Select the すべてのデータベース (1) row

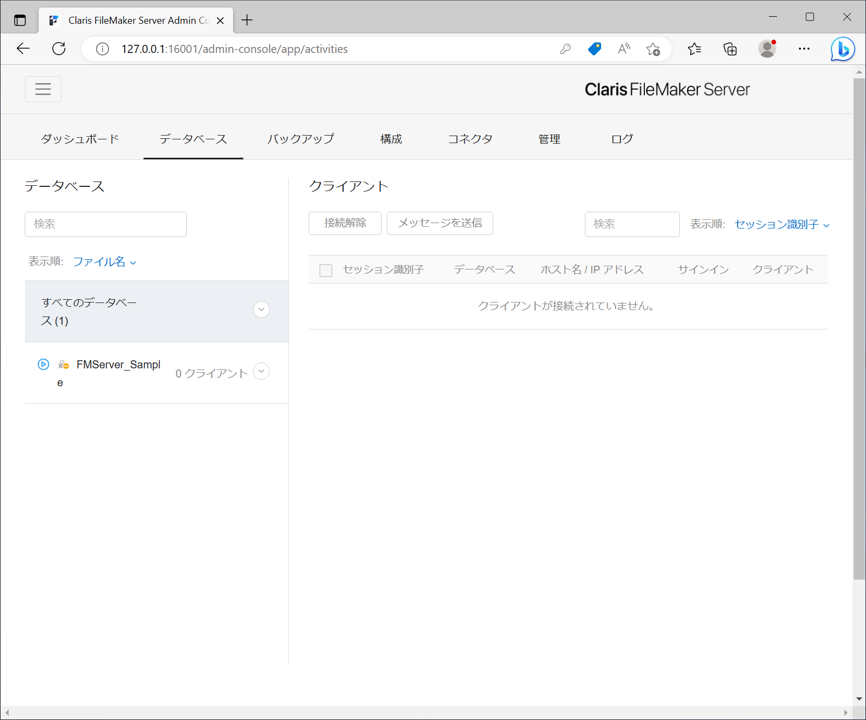[156, 311]
